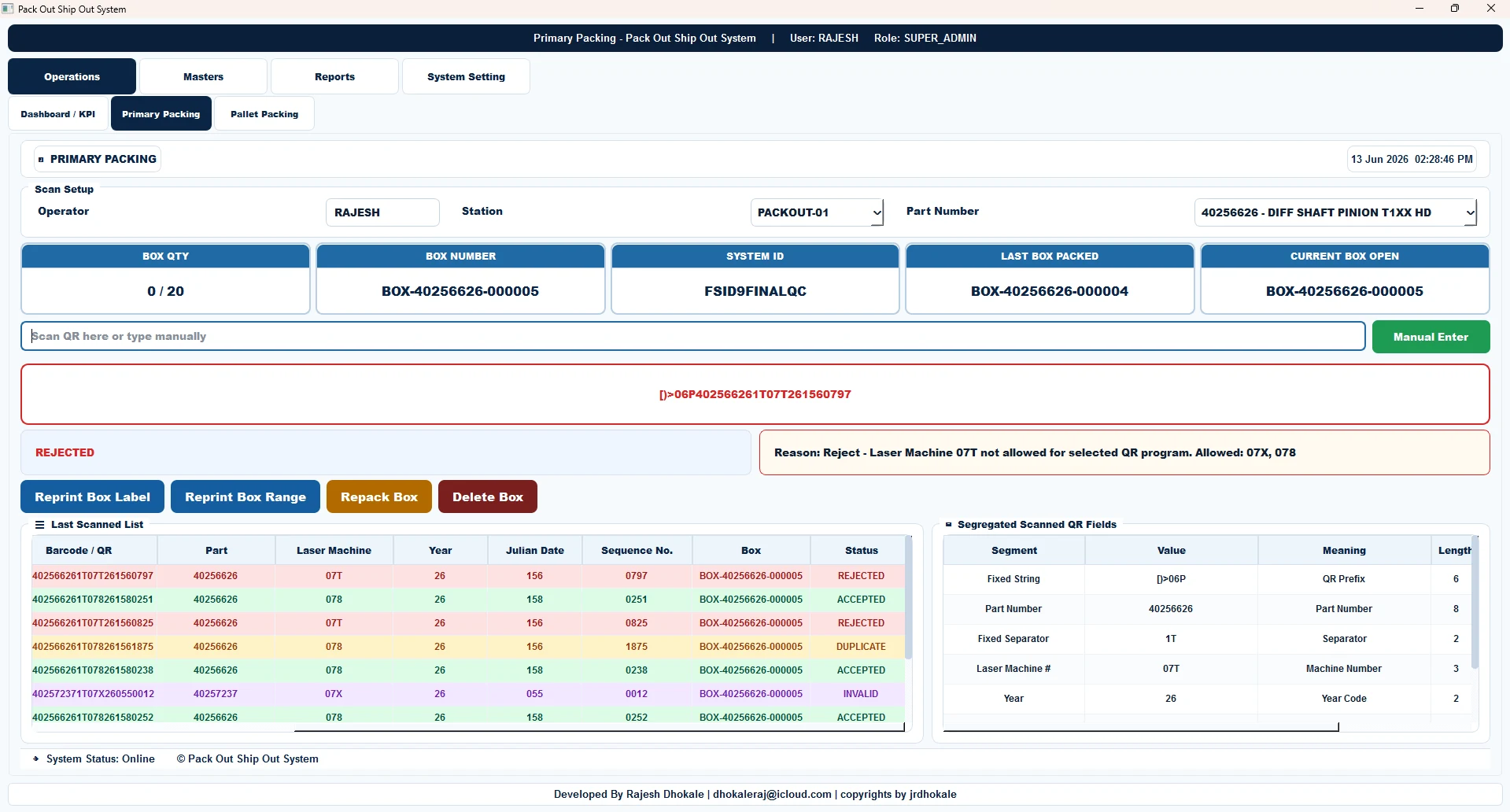The image size is (1510, 812).
Task: Click the Scan QR input field
Action: pos(692,336)
